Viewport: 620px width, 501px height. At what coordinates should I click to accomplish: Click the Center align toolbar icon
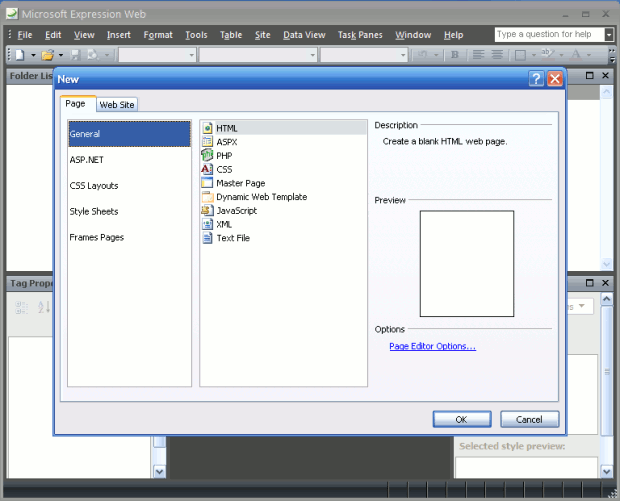pyautogui.click(x=497, y=55)
